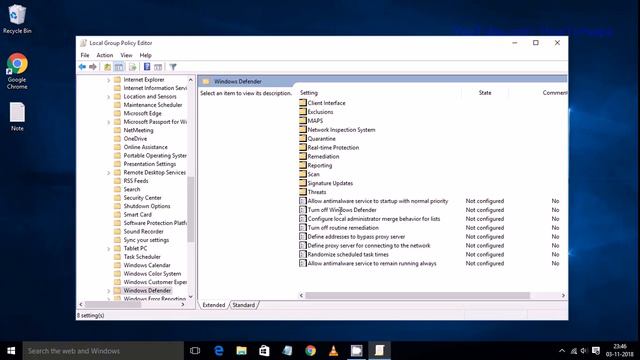This screenshot has width=640, height=360.
Task: Select Turn off Windows Defender policy
Action: tap(342, 210)
